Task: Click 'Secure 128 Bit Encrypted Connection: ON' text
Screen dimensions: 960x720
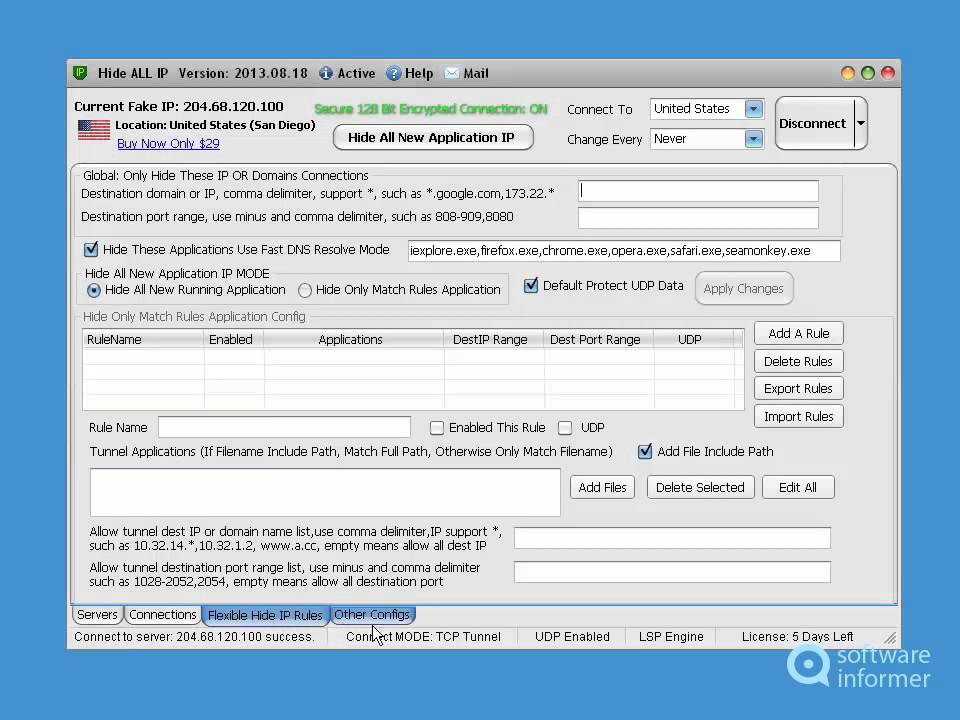Action: point(431,109)
